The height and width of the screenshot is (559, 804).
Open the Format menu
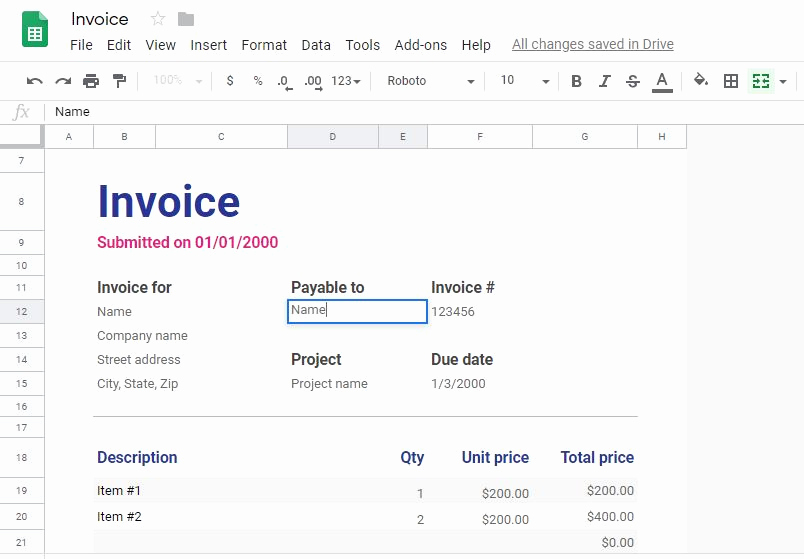[264, 45]
